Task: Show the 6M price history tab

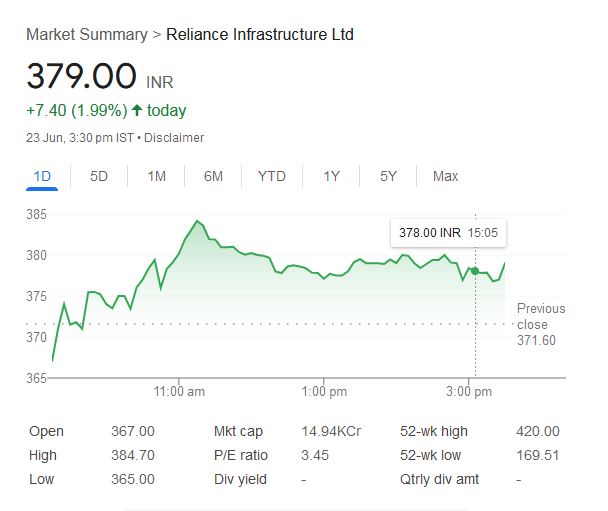Action: click(213, 176)
